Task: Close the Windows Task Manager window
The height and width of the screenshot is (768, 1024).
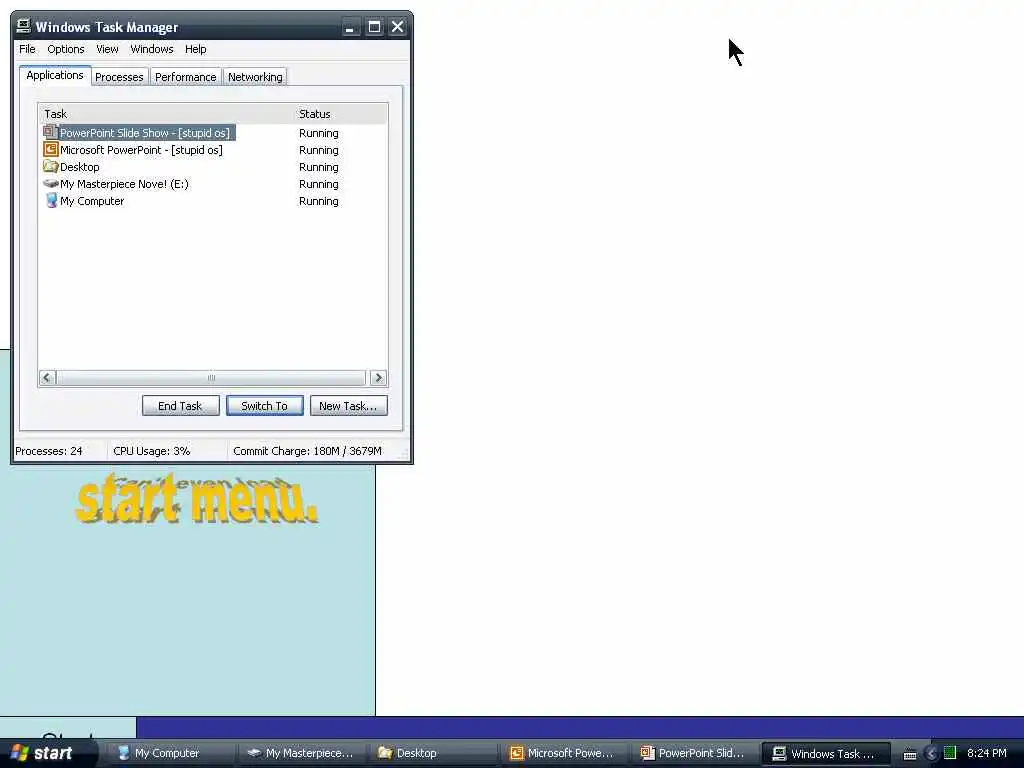Action: point(397,27)
